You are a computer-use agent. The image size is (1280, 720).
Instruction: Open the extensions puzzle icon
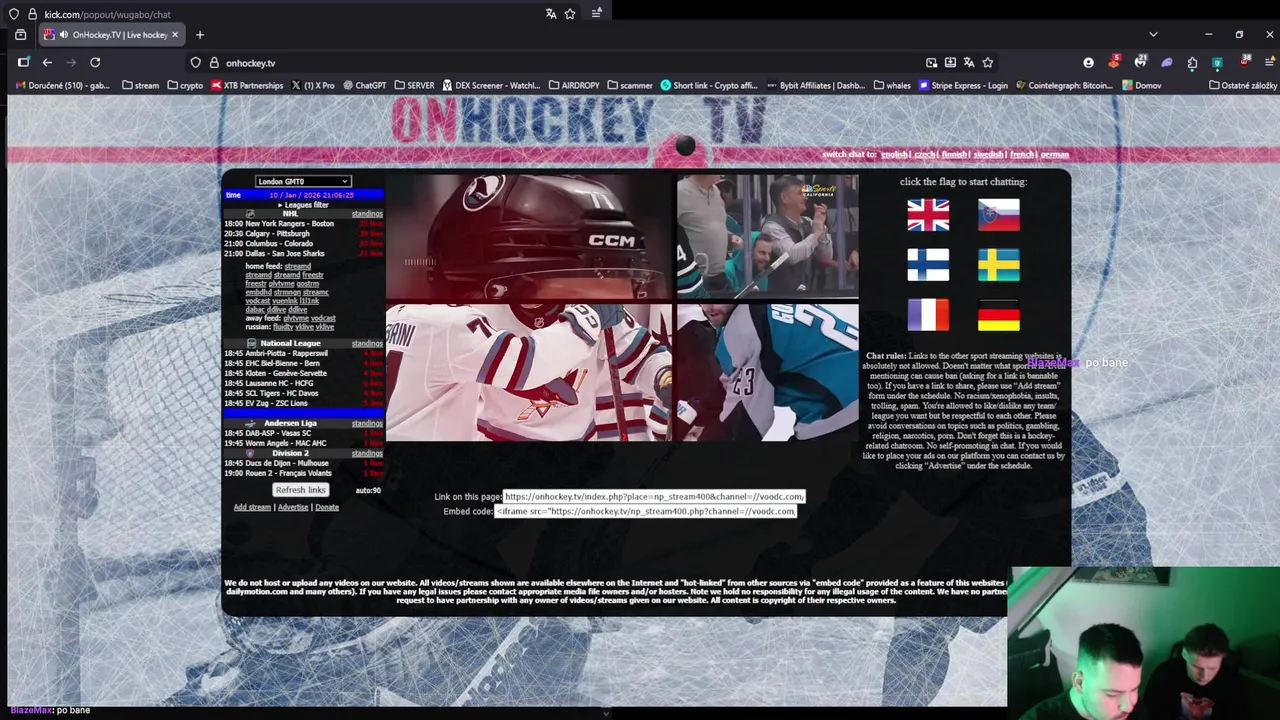coord(1192,62)
